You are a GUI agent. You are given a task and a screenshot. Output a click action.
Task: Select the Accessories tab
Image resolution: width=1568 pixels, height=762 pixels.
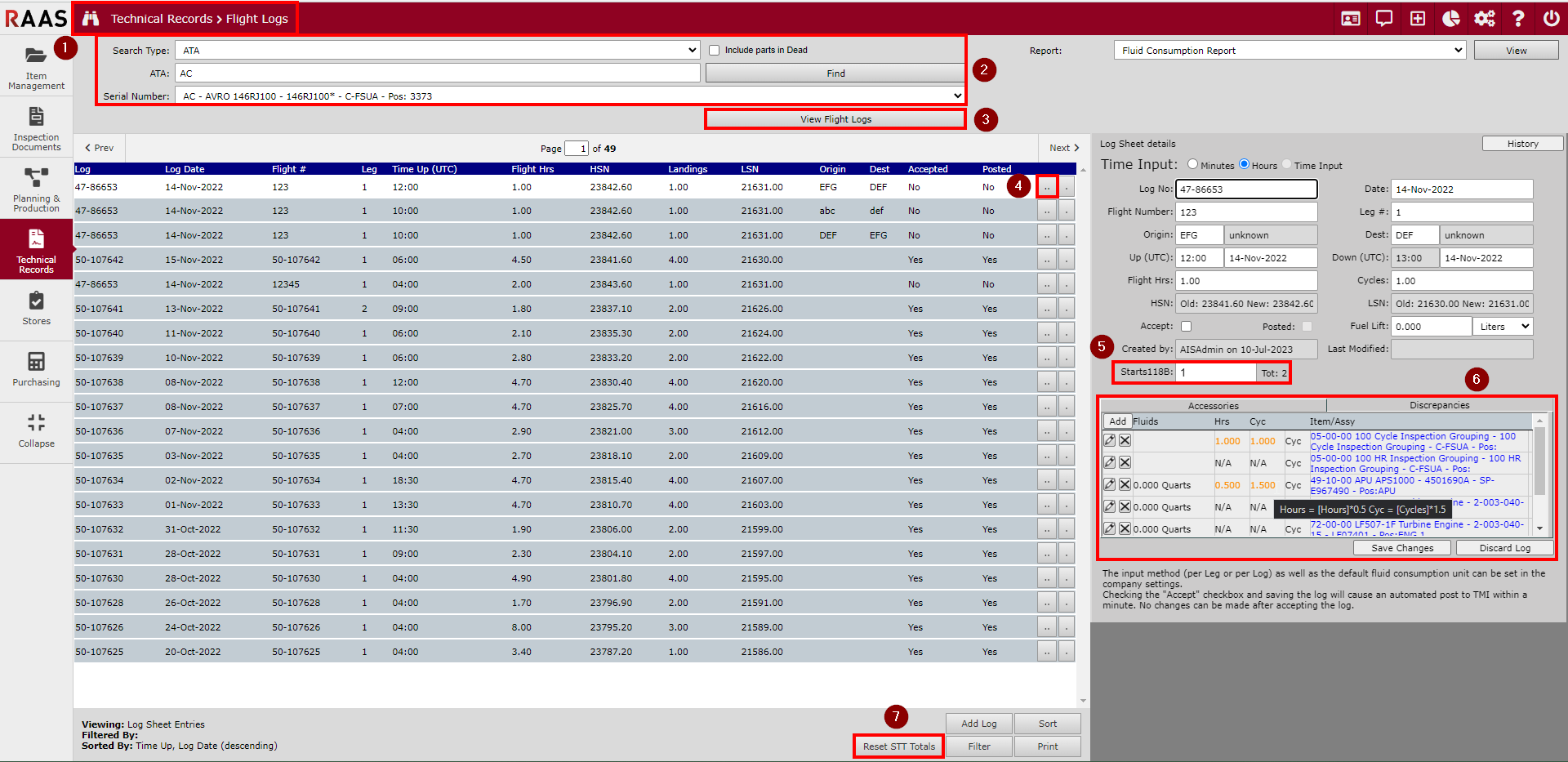point(1213,404)
